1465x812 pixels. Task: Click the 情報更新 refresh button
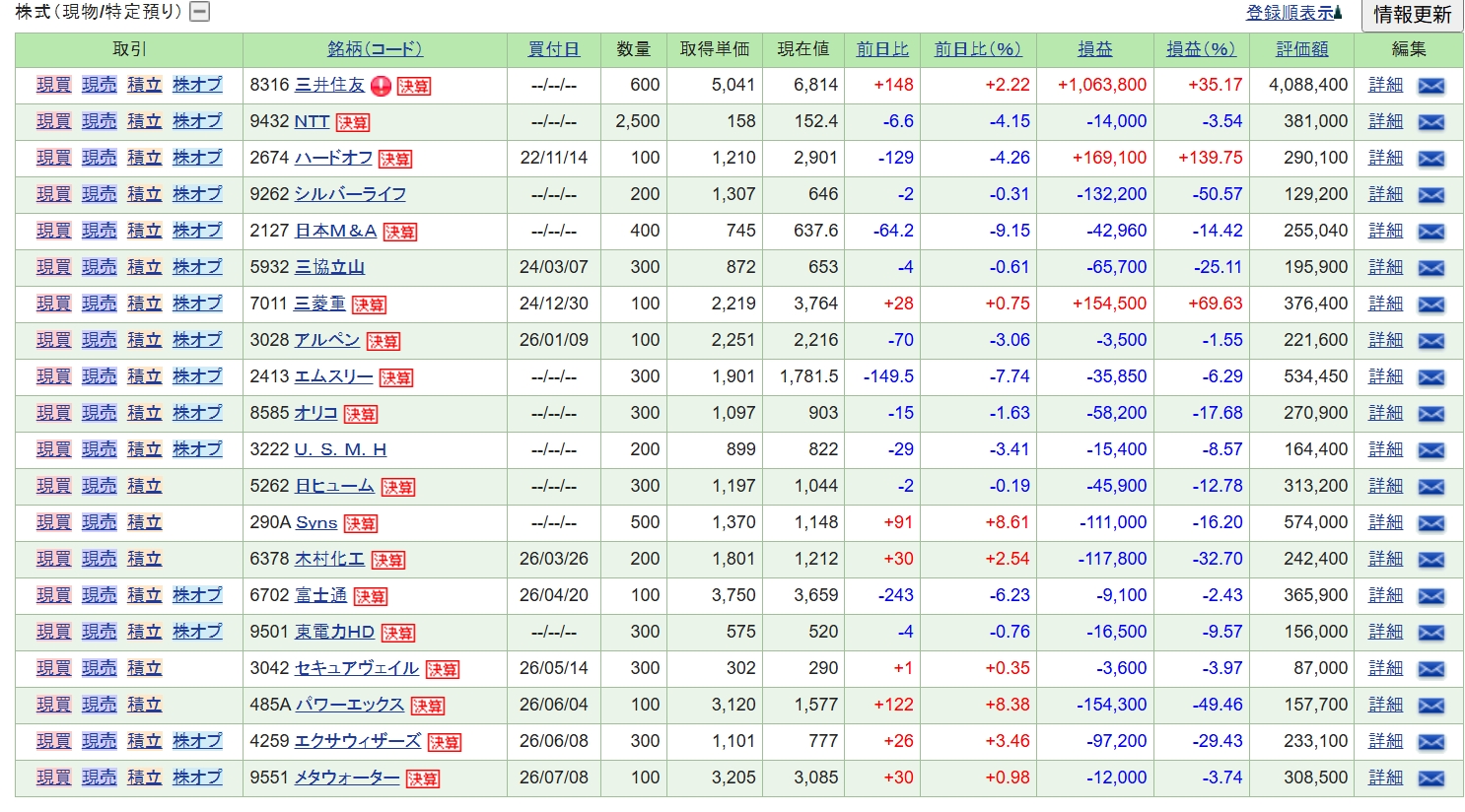click(1412, 15)
